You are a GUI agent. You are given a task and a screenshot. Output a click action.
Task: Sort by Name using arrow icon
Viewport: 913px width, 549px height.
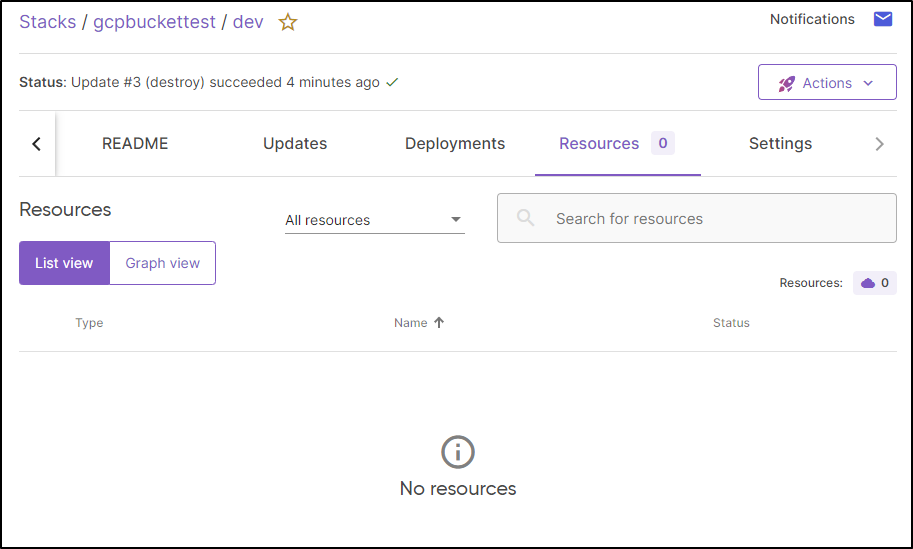click(x=439, y=323)
